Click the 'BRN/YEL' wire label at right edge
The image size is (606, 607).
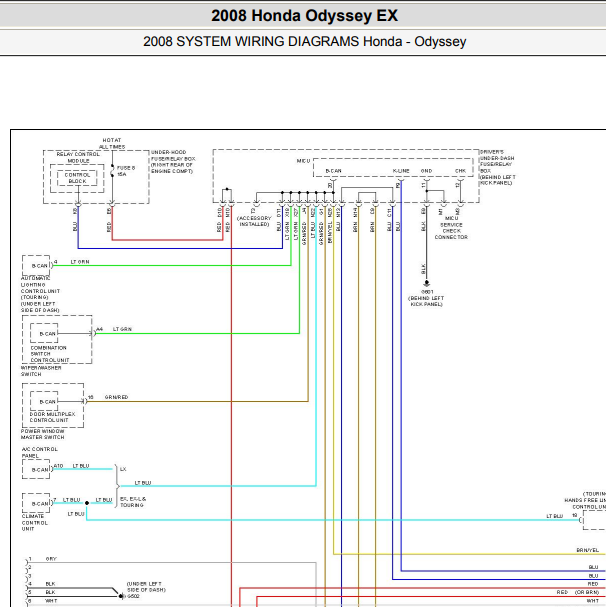pyautogui.click(x=587, y=550)
